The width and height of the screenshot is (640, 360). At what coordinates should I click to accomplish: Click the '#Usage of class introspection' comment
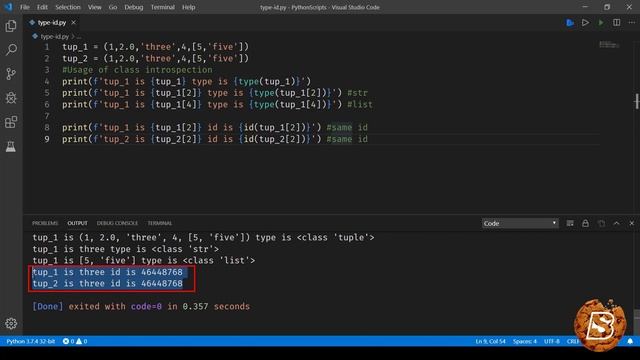(137, 70)
